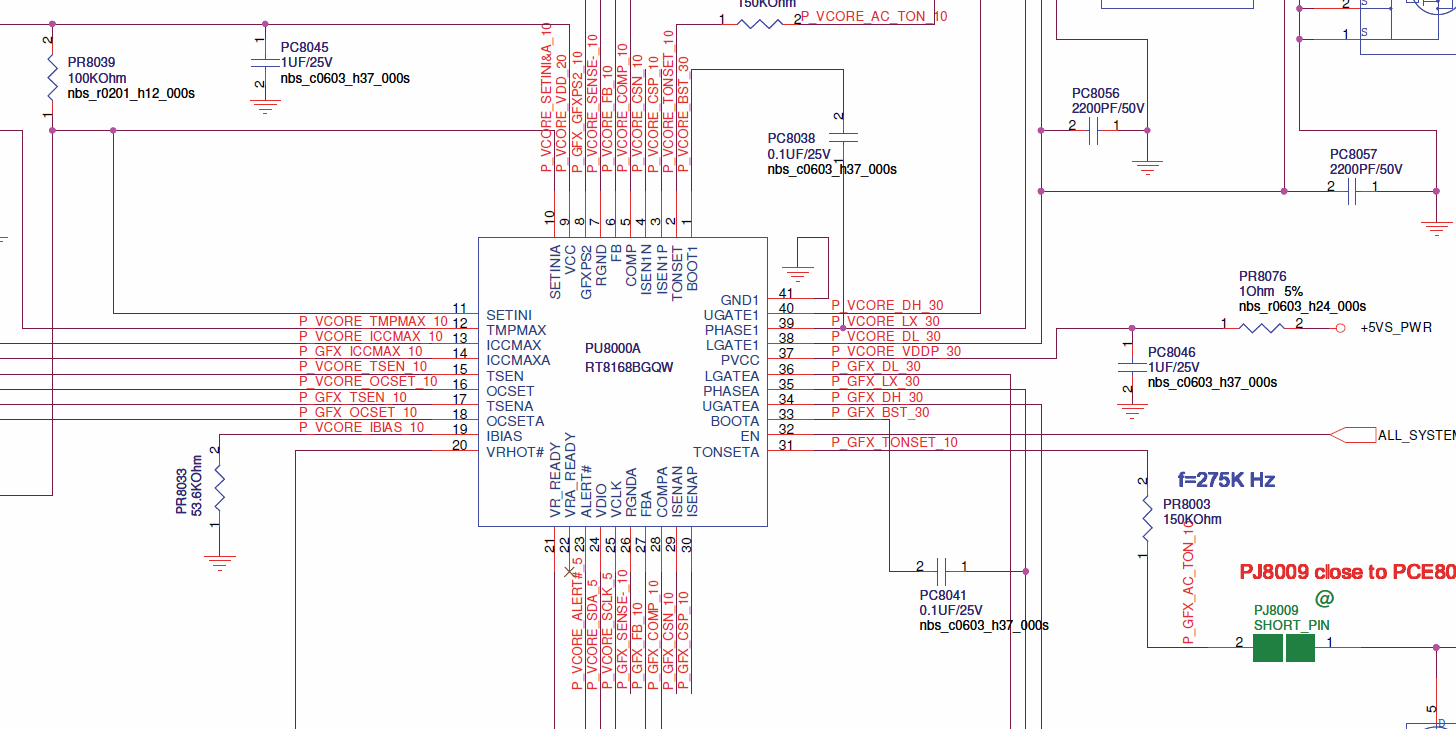Select net label P_VCORE_DH_30
Screen dimensions: 1456x729
click(x=887, y=305)
